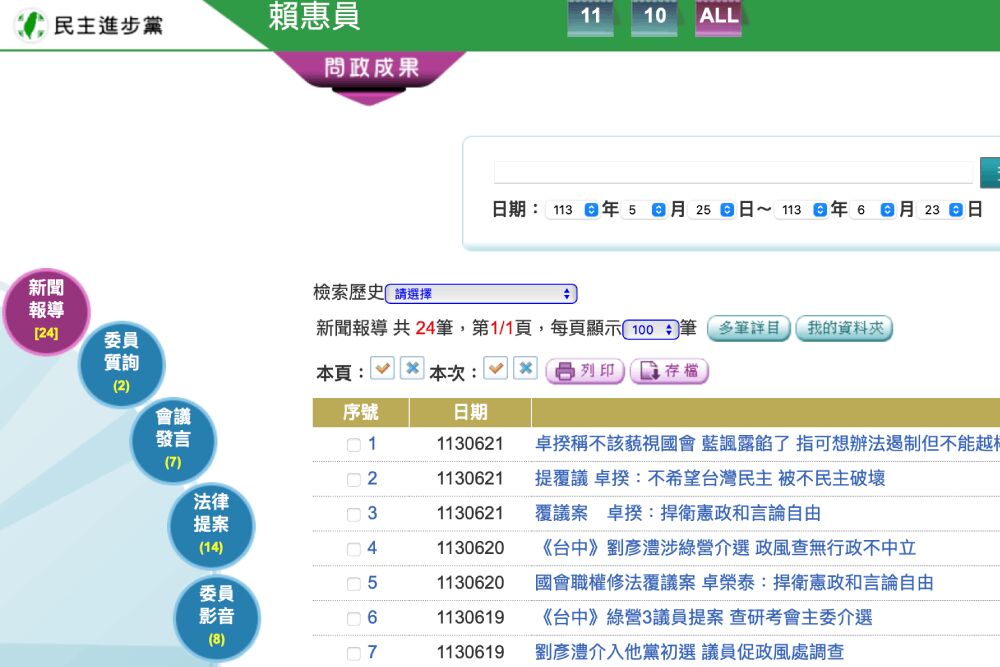Click row number 4 link
Image resolution: width=1000 pixels, height=667 pixels.
[x=372, y=548]
